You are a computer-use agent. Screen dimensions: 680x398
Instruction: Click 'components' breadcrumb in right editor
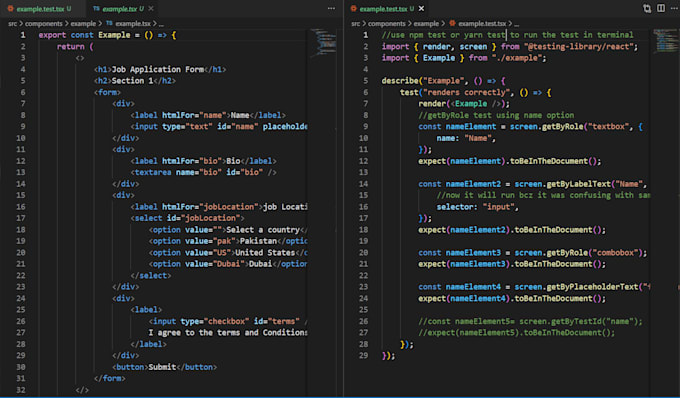pos(387,23)
